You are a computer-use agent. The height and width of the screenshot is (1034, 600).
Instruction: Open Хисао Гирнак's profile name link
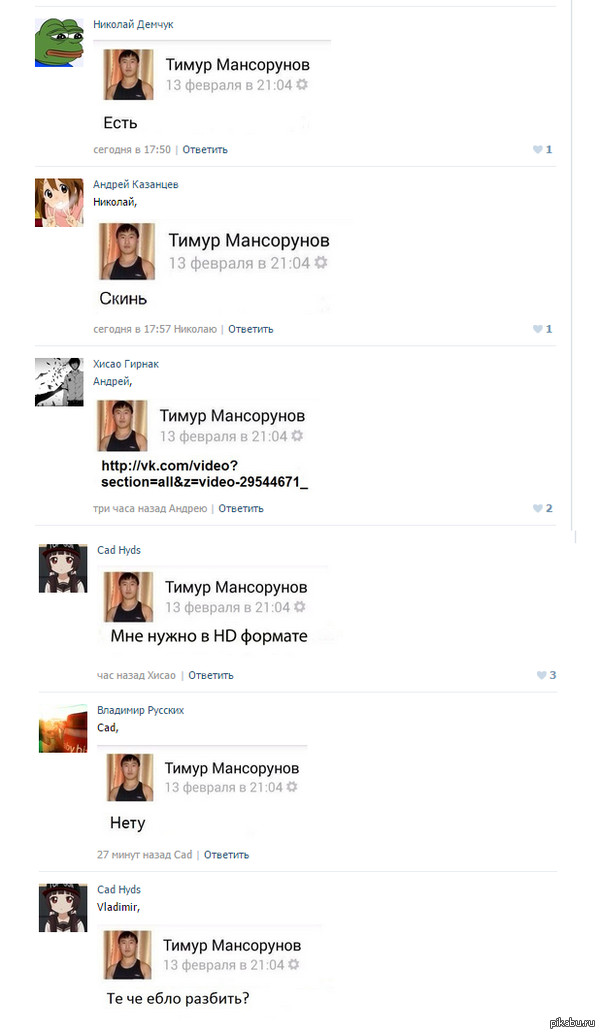pyautogui.click(x=126, y=364)
